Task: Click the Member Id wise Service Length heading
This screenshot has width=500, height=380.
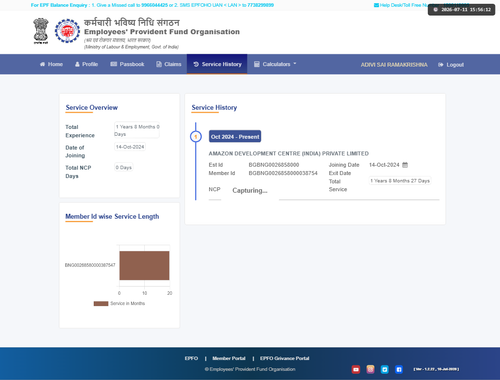Action: pyautogui.click(x=112, y=216)
